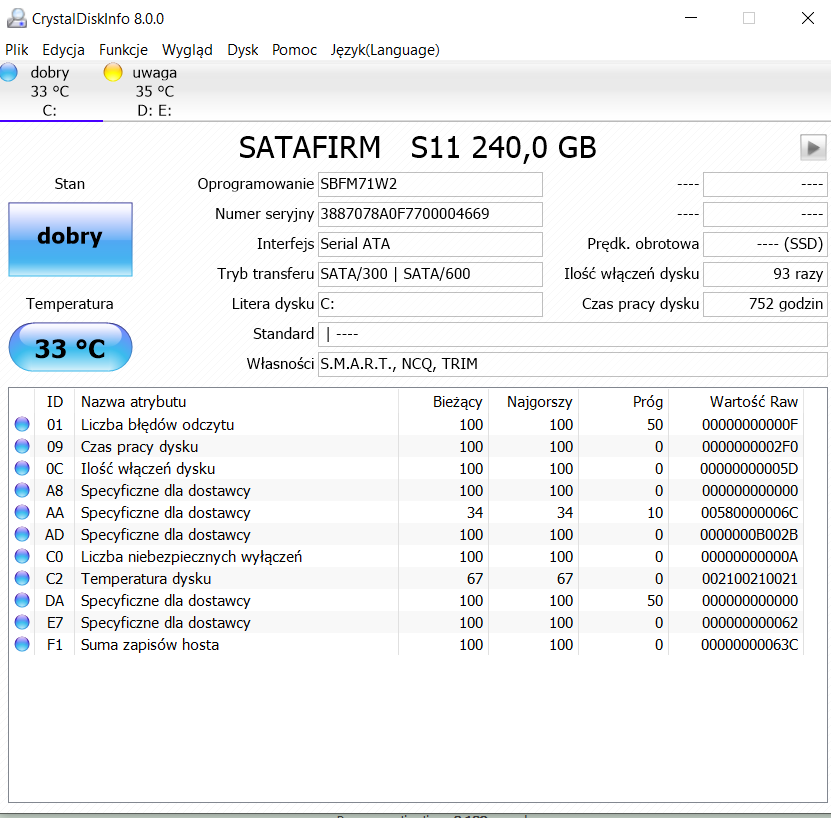Screen dimensions: 831x818
Task: Click the Tryb transferu field
Action: 430,274
